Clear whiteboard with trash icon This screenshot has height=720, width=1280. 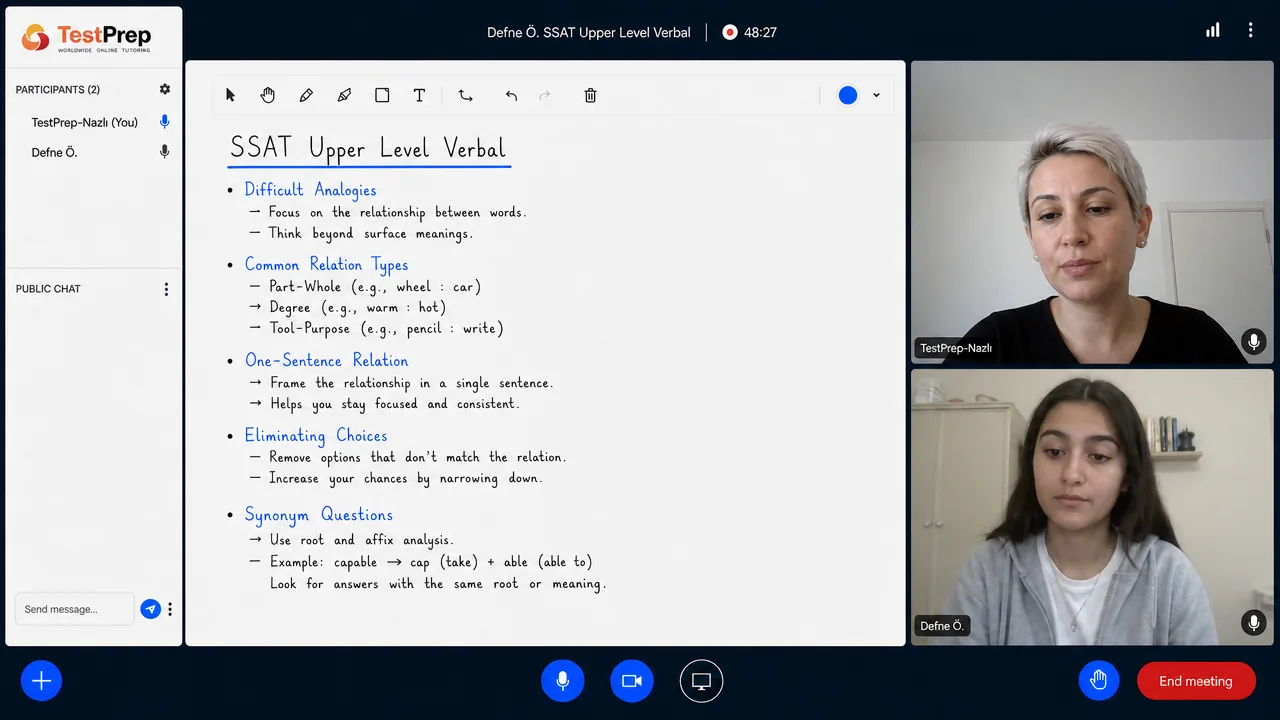coord(590,95)
